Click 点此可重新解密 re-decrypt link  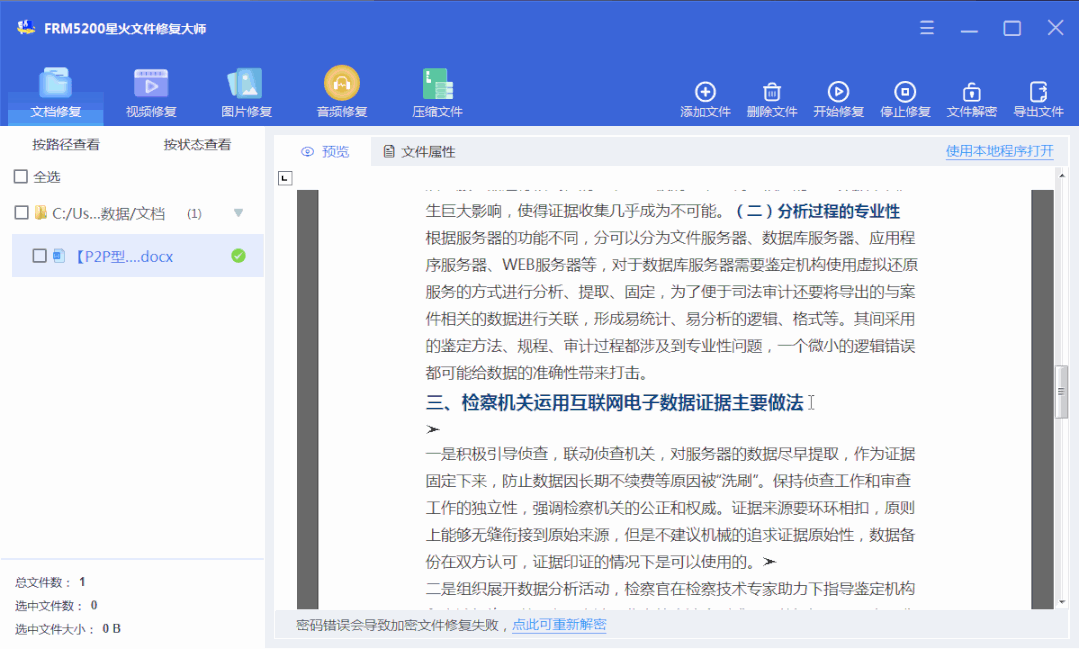[559, 624]
